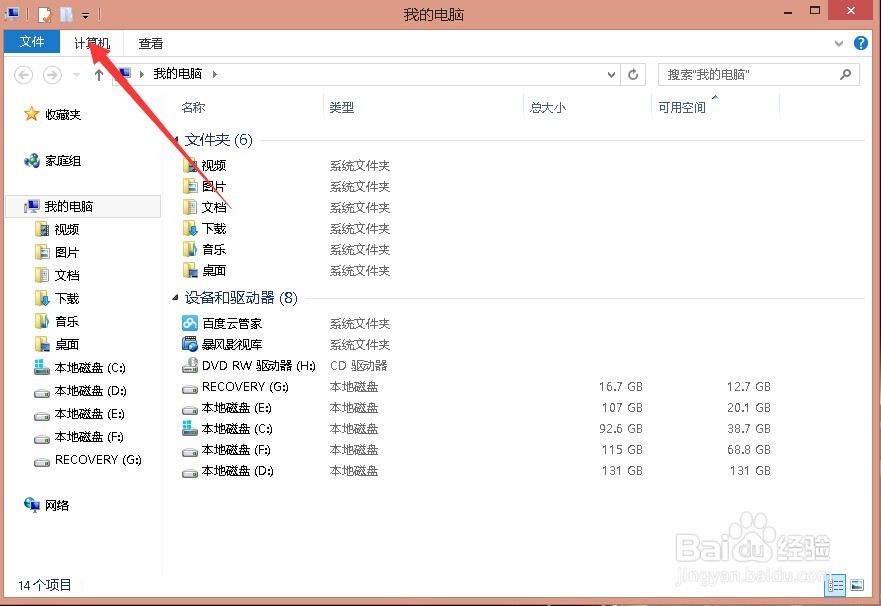
Task: Switch to Details view in the status bar
Action: click(x=836, y=585)
